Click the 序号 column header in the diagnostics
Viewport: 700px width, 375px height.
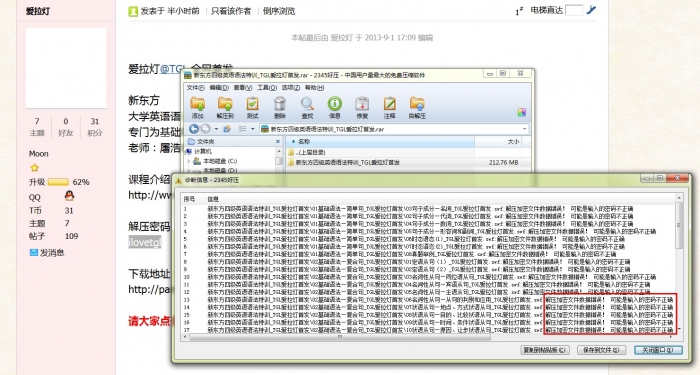point(189,199)
